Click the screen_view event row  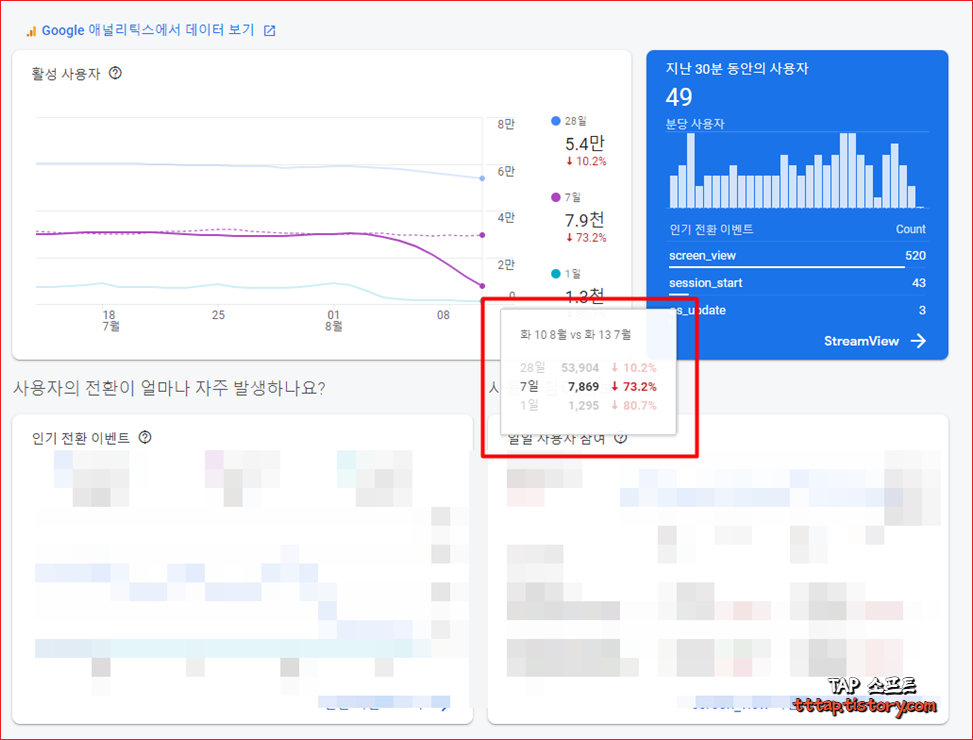[797, 256]
